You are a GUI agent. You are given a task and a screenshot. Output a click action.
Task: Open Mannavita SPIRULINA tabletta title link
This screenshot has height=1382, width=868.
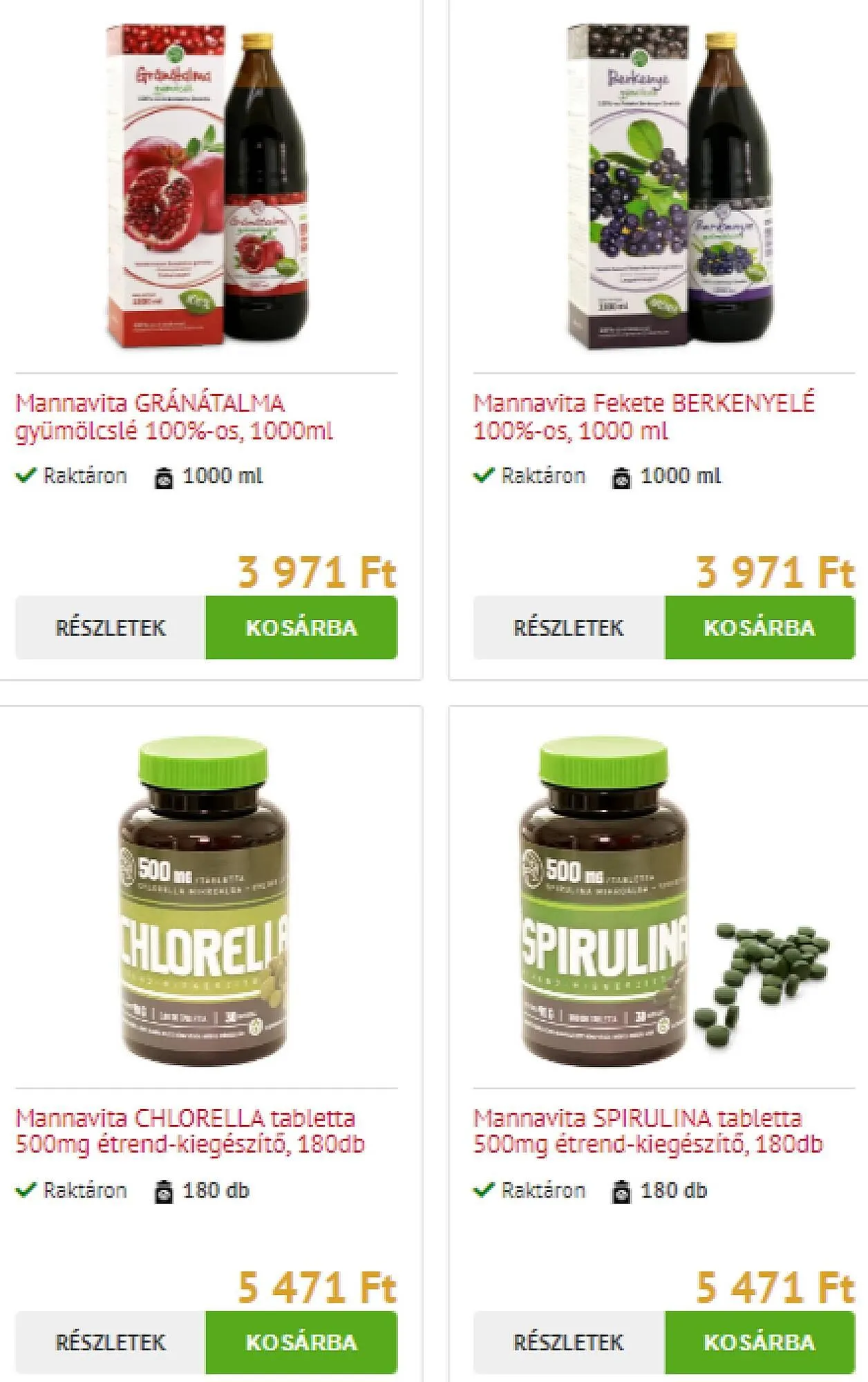pos(648,1131)
